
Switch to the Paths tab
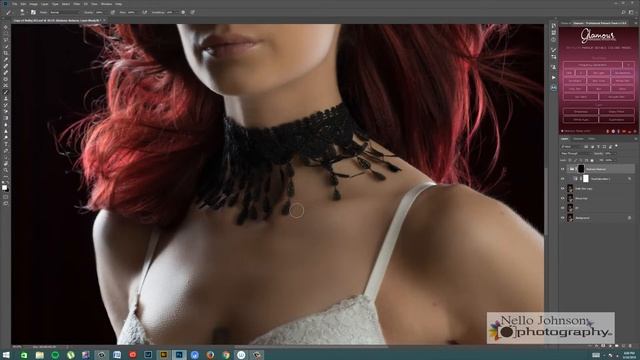click(591, 139)
